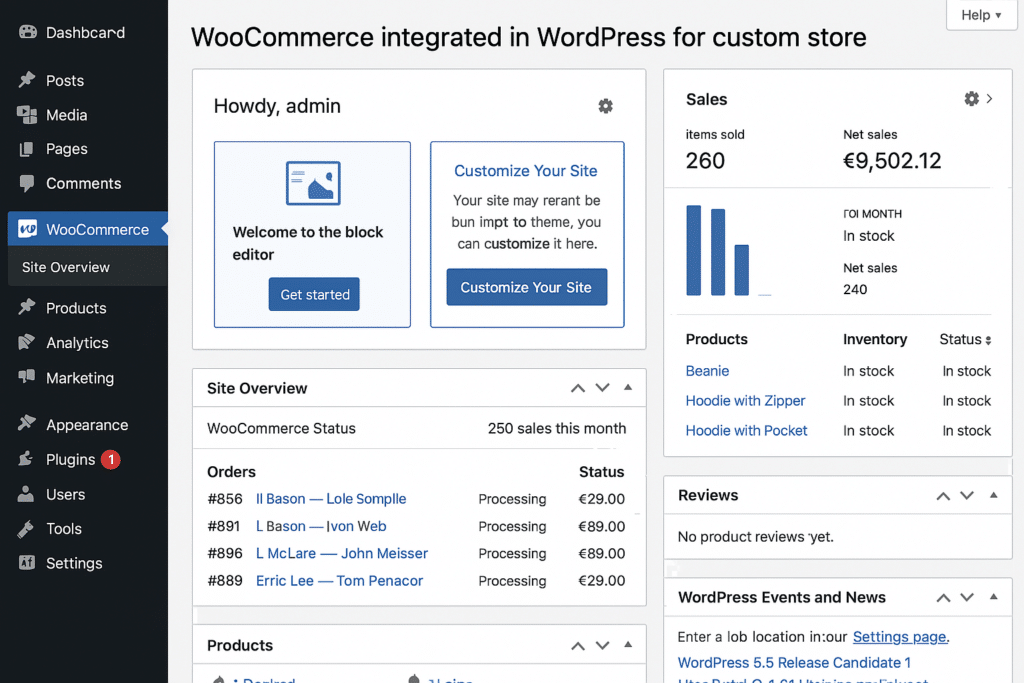This screenshot has width=1024, height=683.
Task: Click the Sales bar chart
Action: click(x=728, y=251)
